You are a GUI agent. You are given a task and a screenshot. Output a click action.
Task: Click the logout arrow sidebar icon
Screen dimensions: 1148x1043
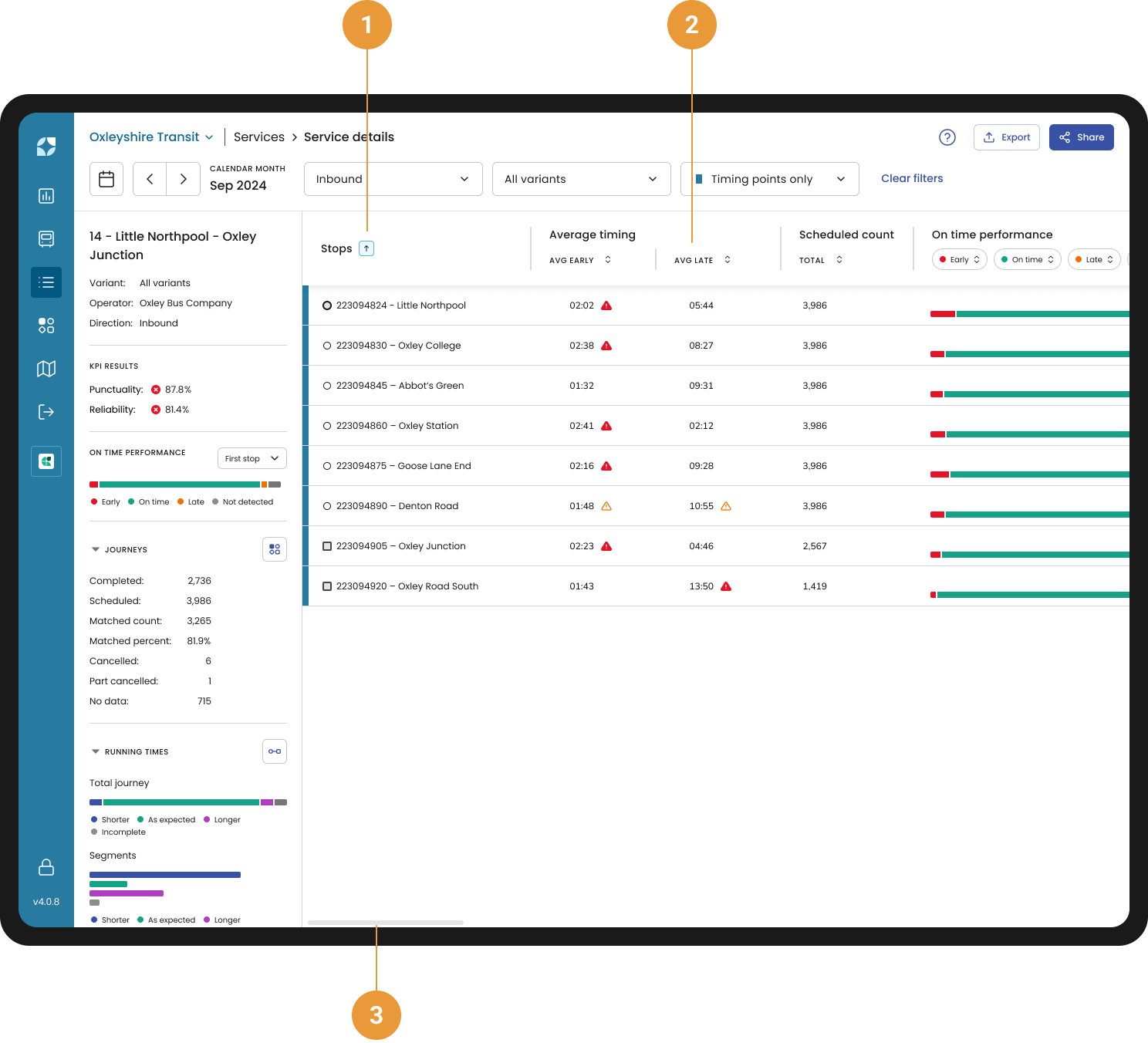click(x=46, y=412)
